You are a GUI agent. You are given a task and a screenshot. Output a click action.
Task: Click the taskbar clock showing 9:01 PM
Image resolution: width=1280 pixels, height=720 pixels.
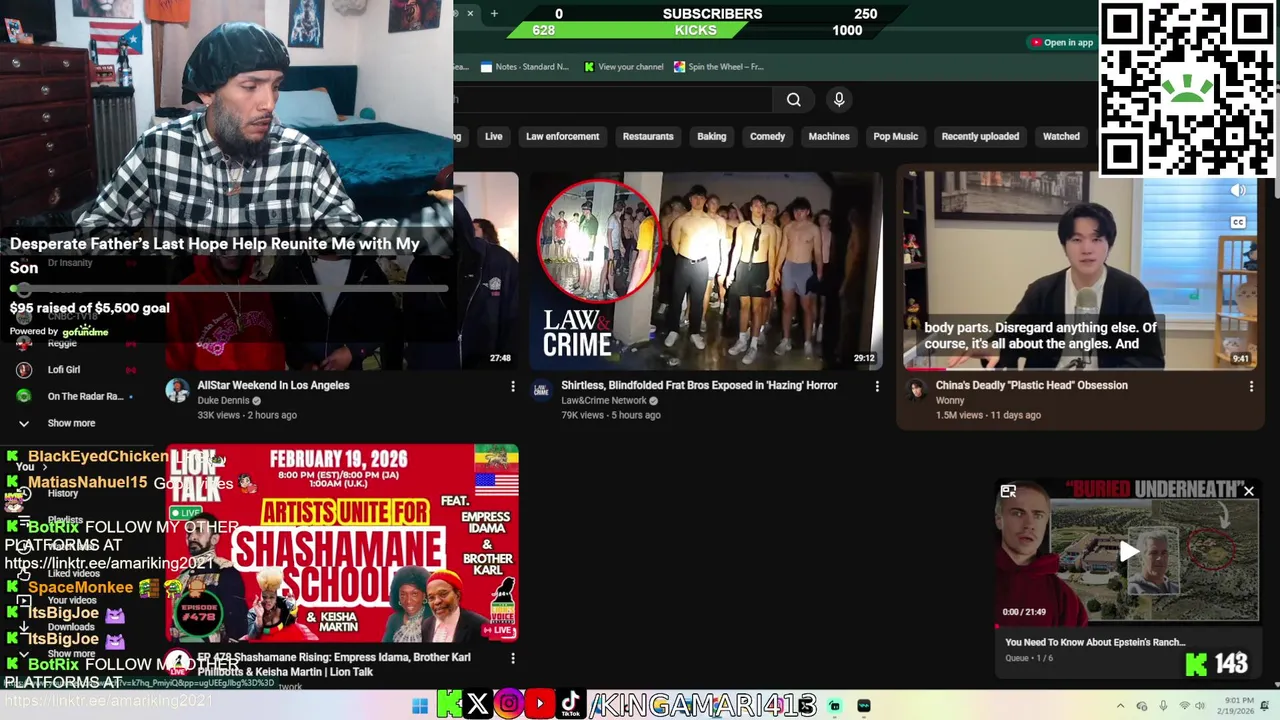click(x=1234, y=706)
